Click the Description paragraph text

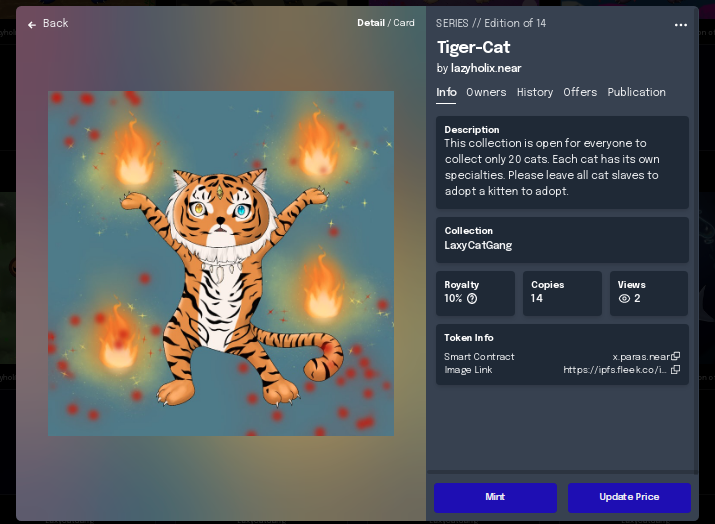point(552,167)
